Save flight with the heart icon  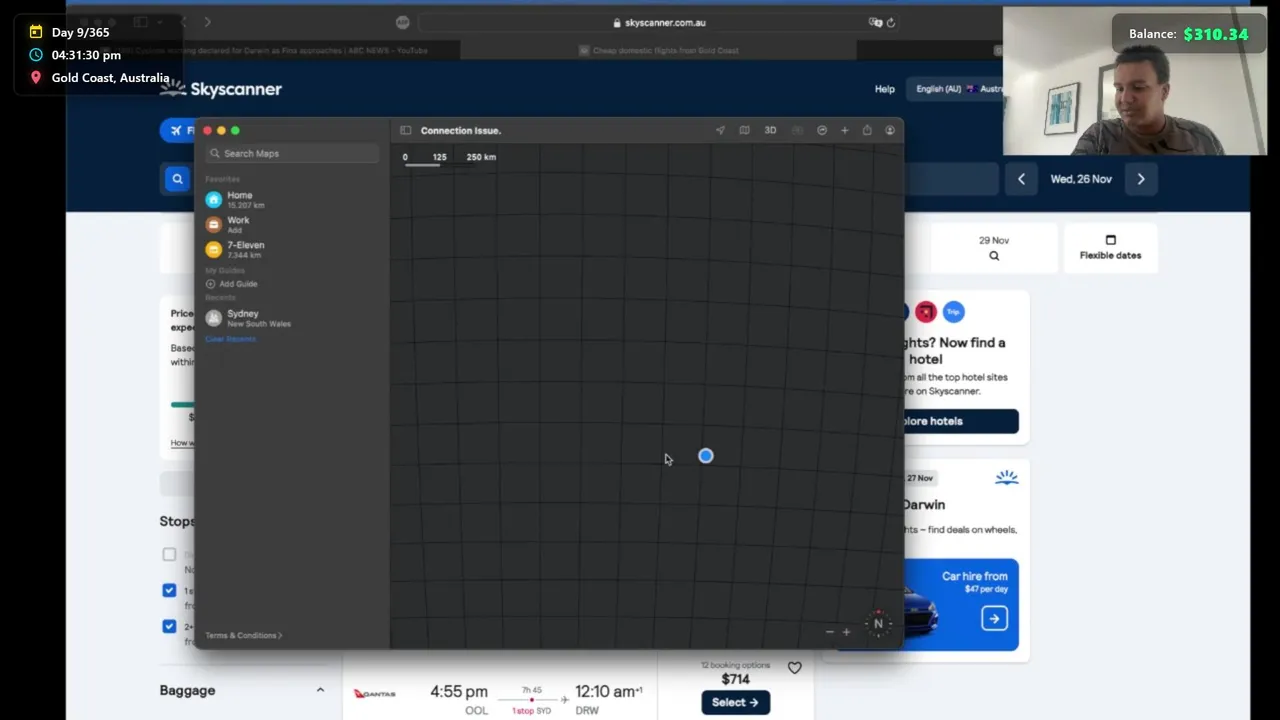click(x=794, y=668)
